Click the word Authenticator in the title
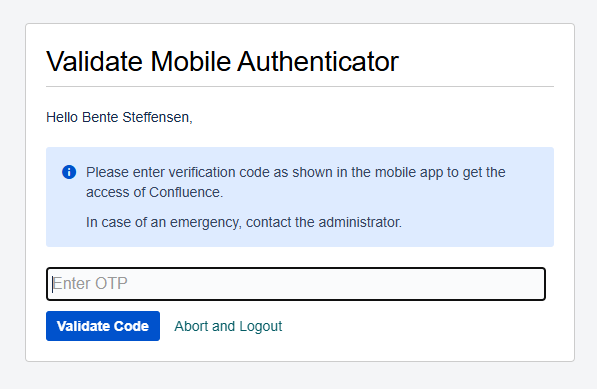The width and height of the screenshot is (597, 389). [318, 61]
